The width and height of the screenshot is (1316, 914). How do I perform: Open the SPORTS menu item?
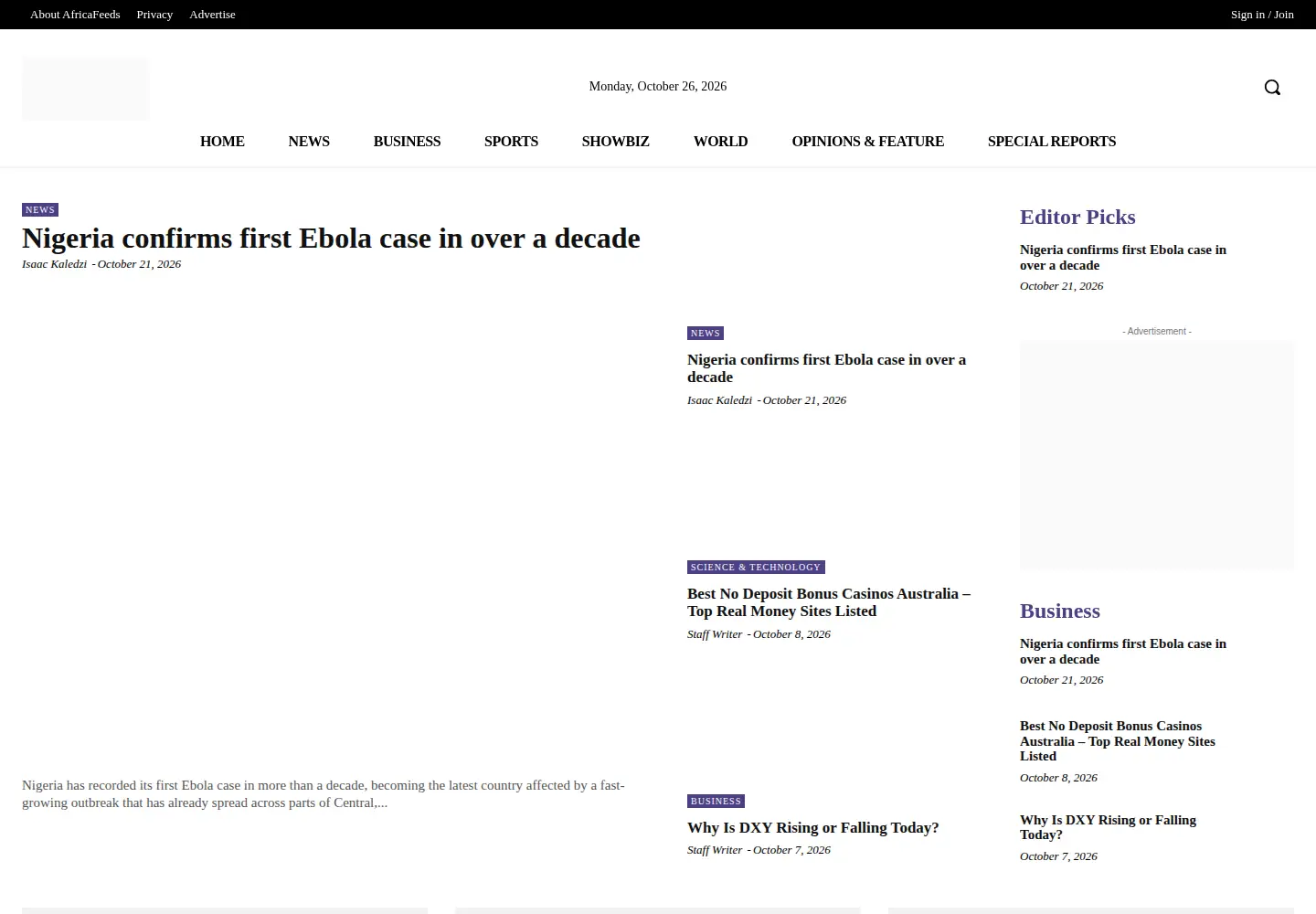(x=511, y=142)
